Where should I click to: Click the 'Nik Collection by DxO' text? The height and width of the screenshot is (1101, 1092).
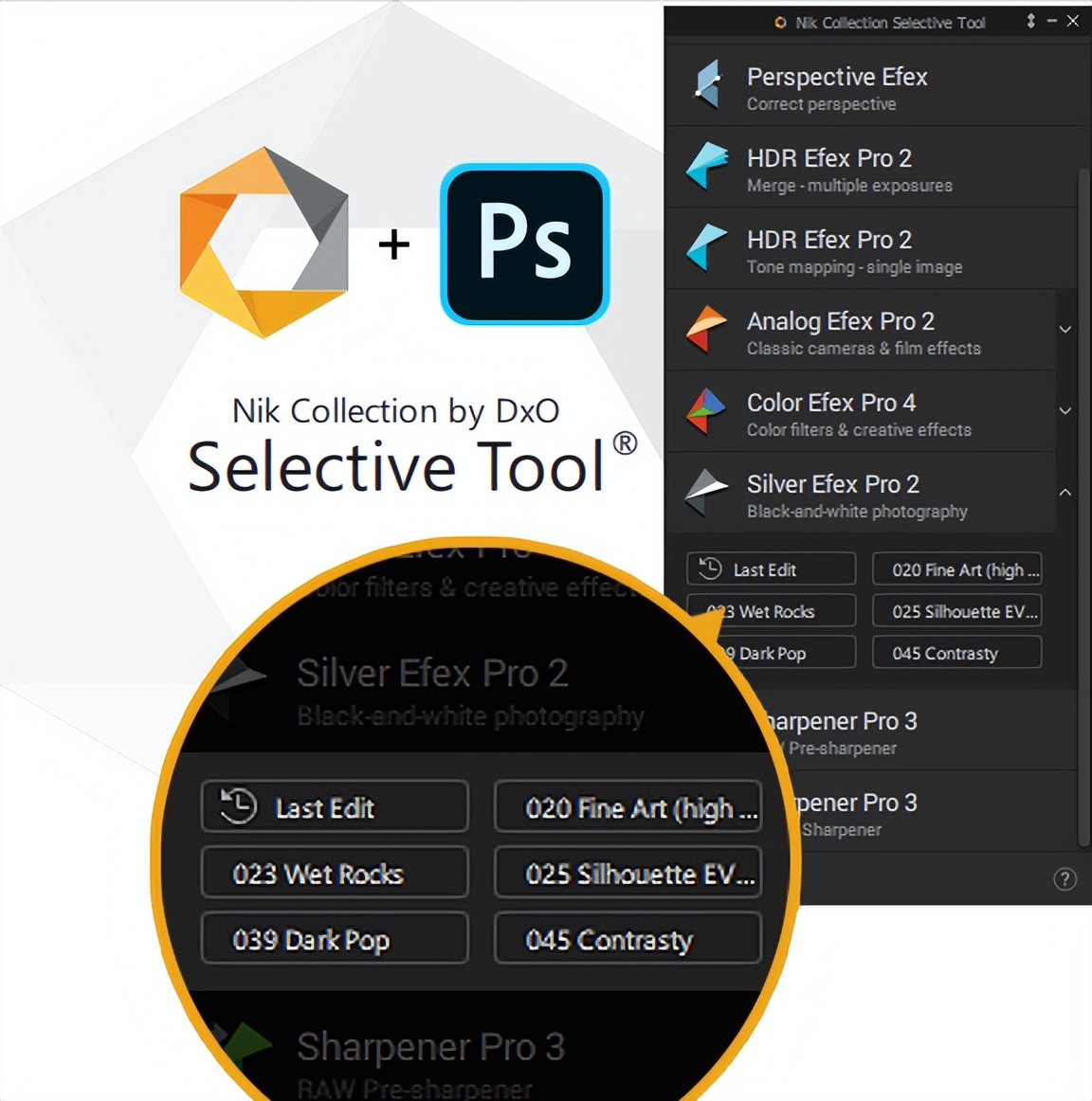coord(395,411)
